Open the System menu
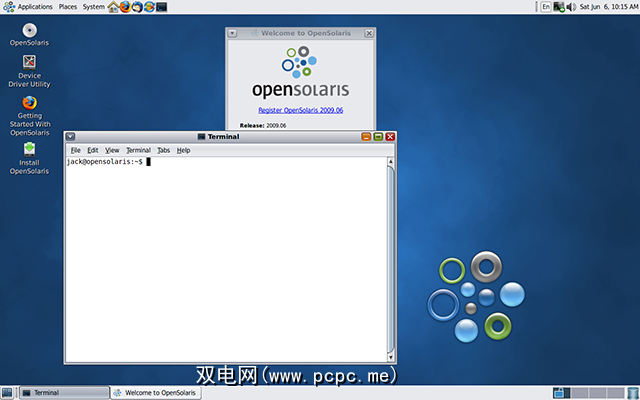This screenshot has height=400, width=640. tap(93, 7)
